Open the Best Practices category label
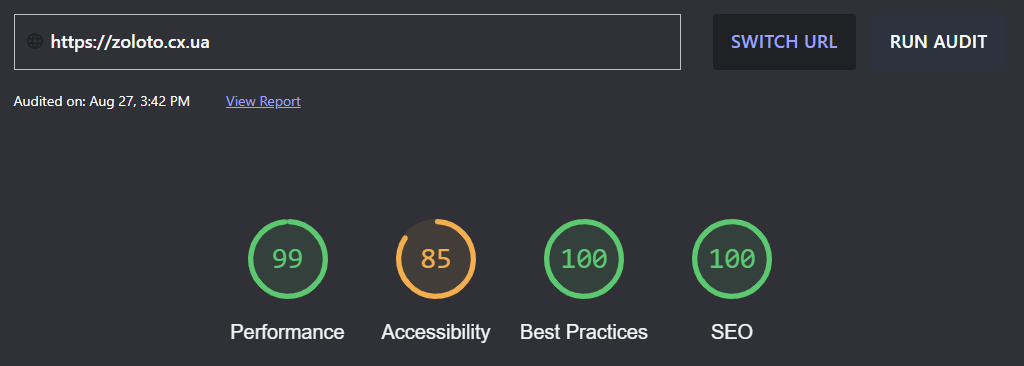Viewport: 1024px width, 366px height. [x=584, y=332]
